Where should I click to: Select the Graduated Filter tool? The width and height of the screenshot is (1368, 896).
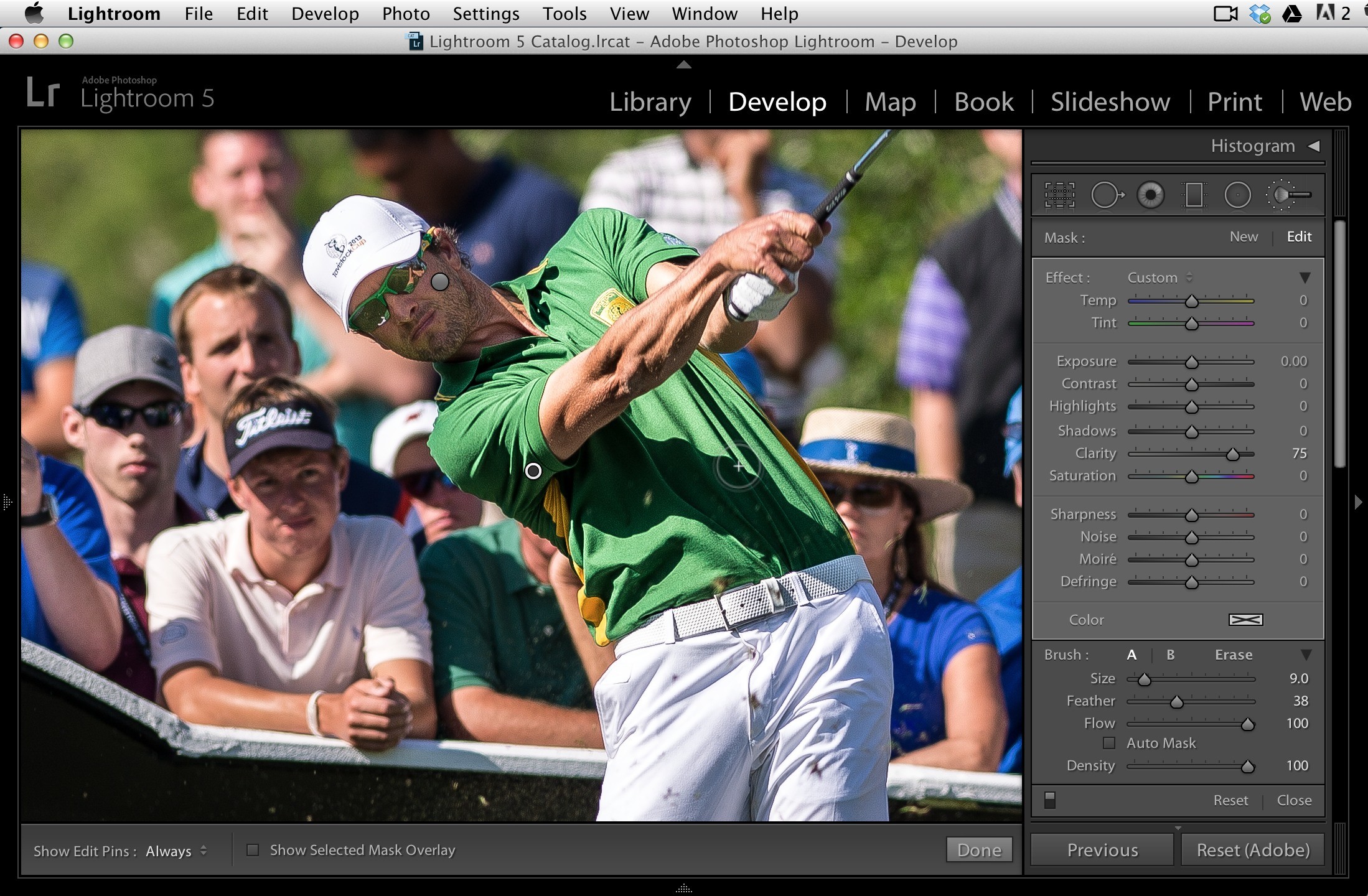point(1194,195)
